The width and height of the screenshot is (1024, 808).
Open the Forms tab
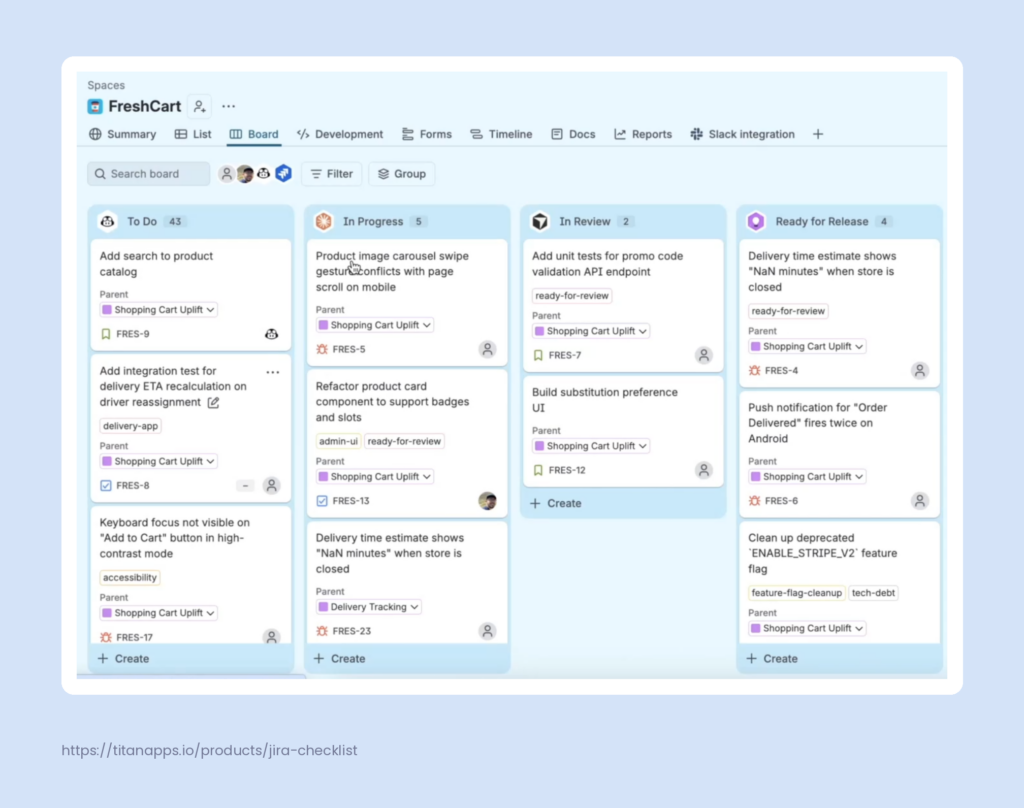427,134
